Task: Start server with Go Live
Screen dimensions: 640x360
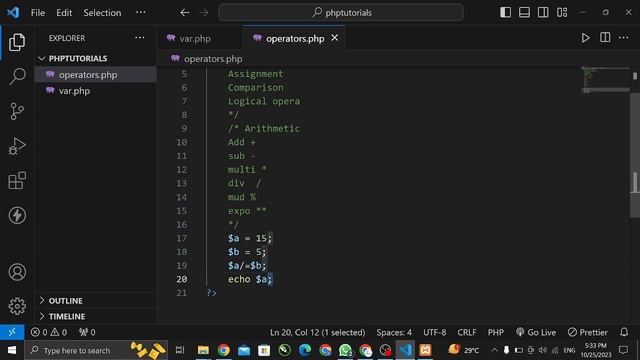Action: coord(536,332)
